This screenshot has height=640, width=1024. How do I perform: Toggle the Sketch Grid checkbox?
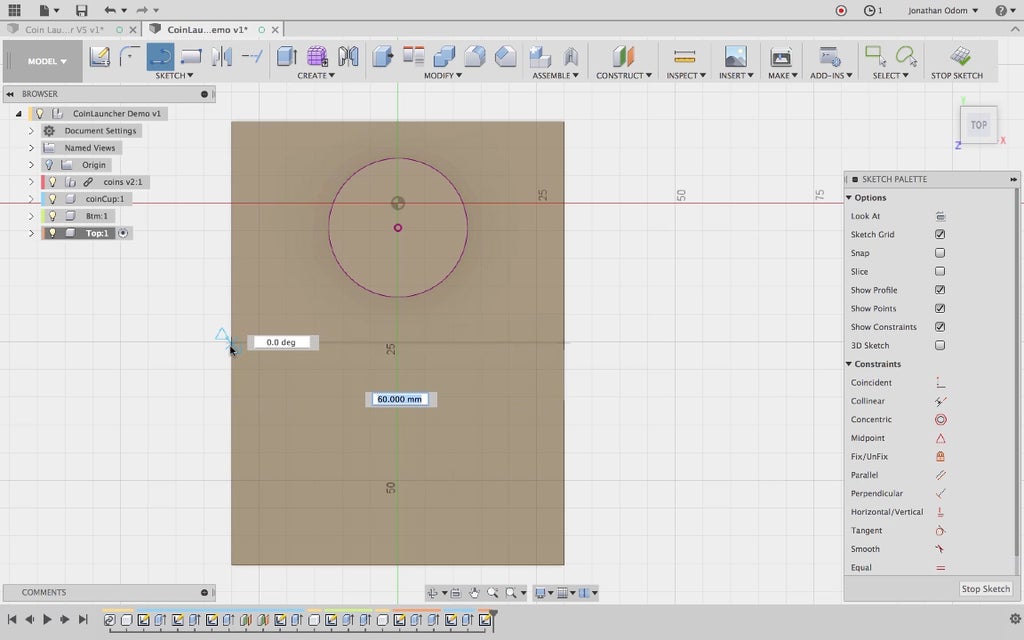(x=940, y=235)
